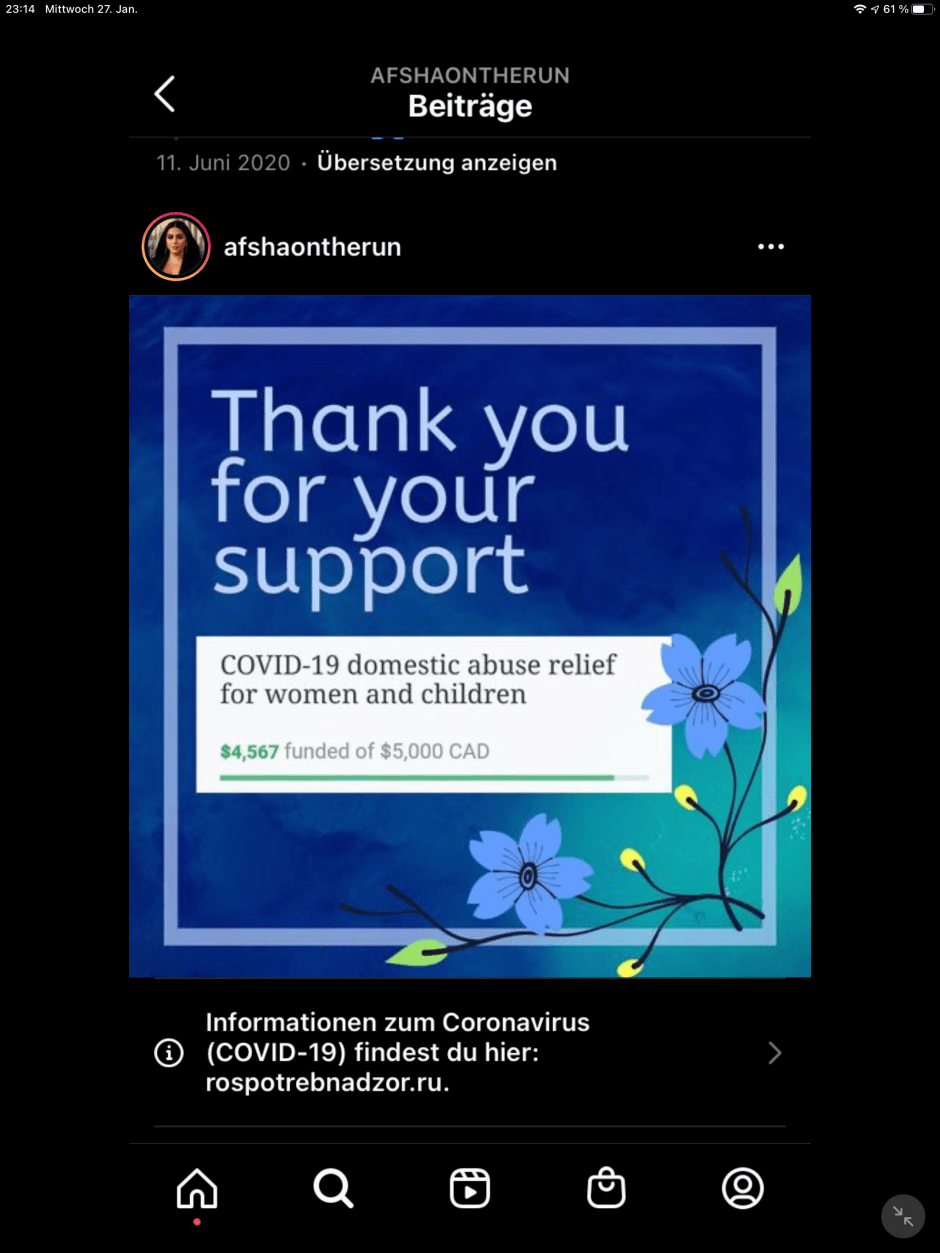The width and height of the screenshot is (940, 1253).
Task: Open the rospotrebnadzor.ru COVID-19 information banner
Action: tap(470, 1053)
